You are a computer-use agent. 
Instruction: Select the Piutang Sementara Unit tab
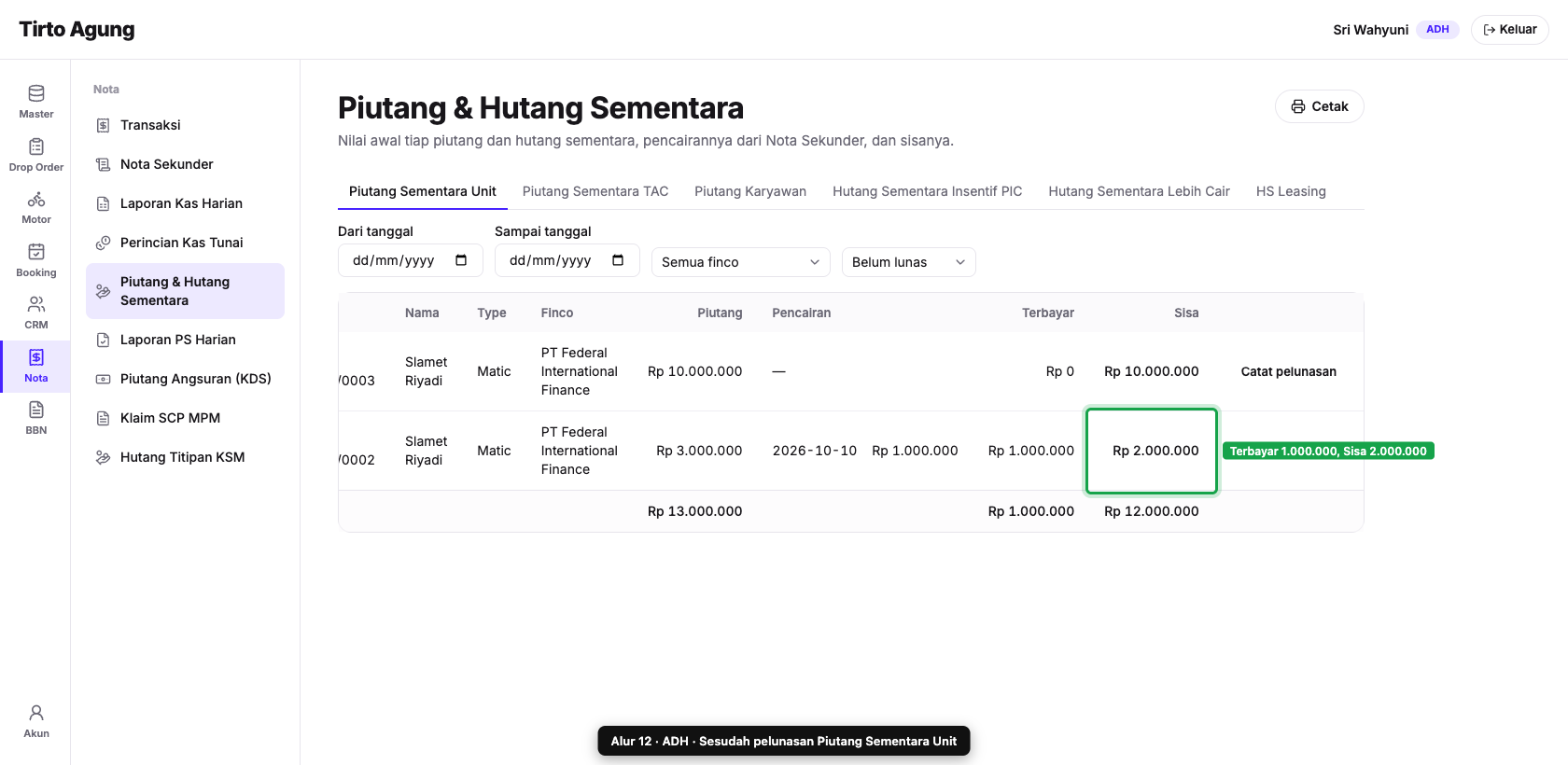coord(423,191)
